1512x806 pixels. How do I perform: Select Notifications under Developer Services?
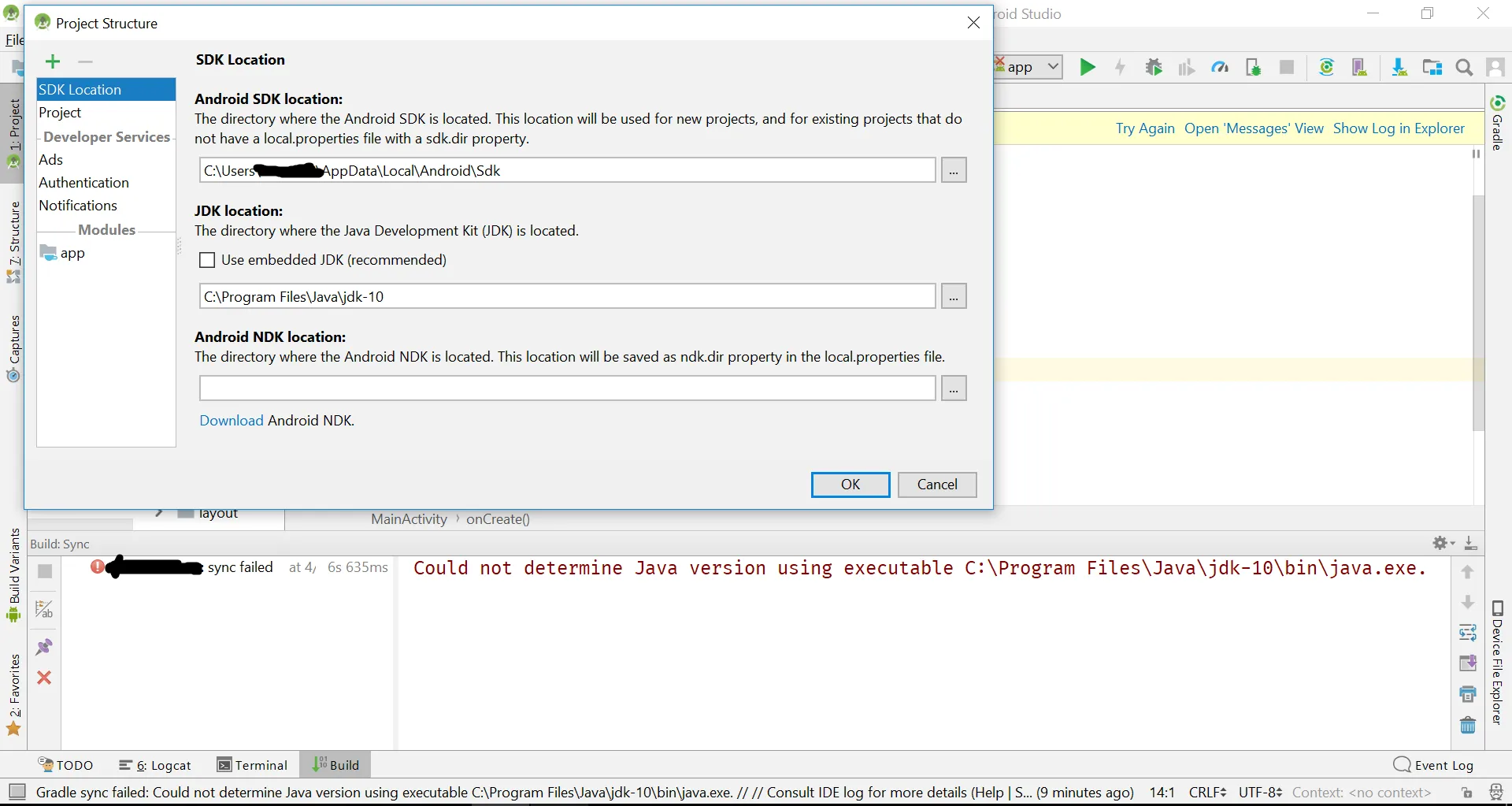[x=106, y=205]
